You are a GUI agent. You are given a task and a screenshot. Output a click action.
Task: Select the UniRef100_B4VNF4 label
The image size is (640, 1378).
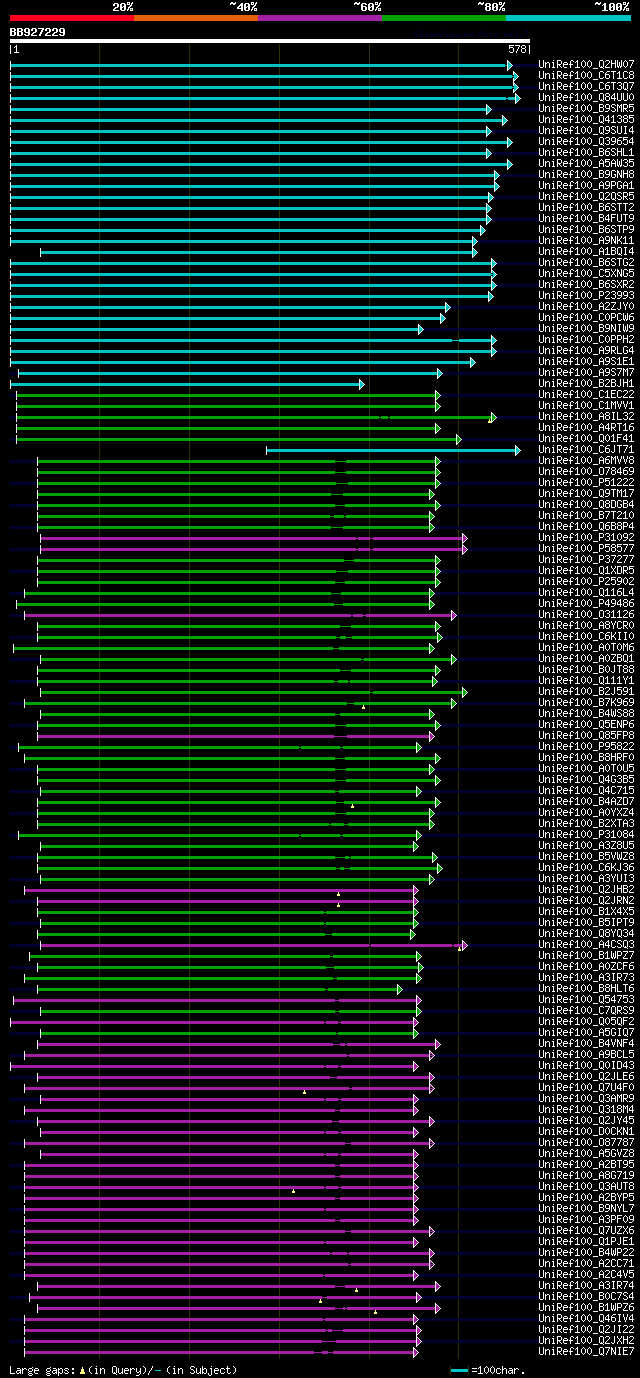586,1043
